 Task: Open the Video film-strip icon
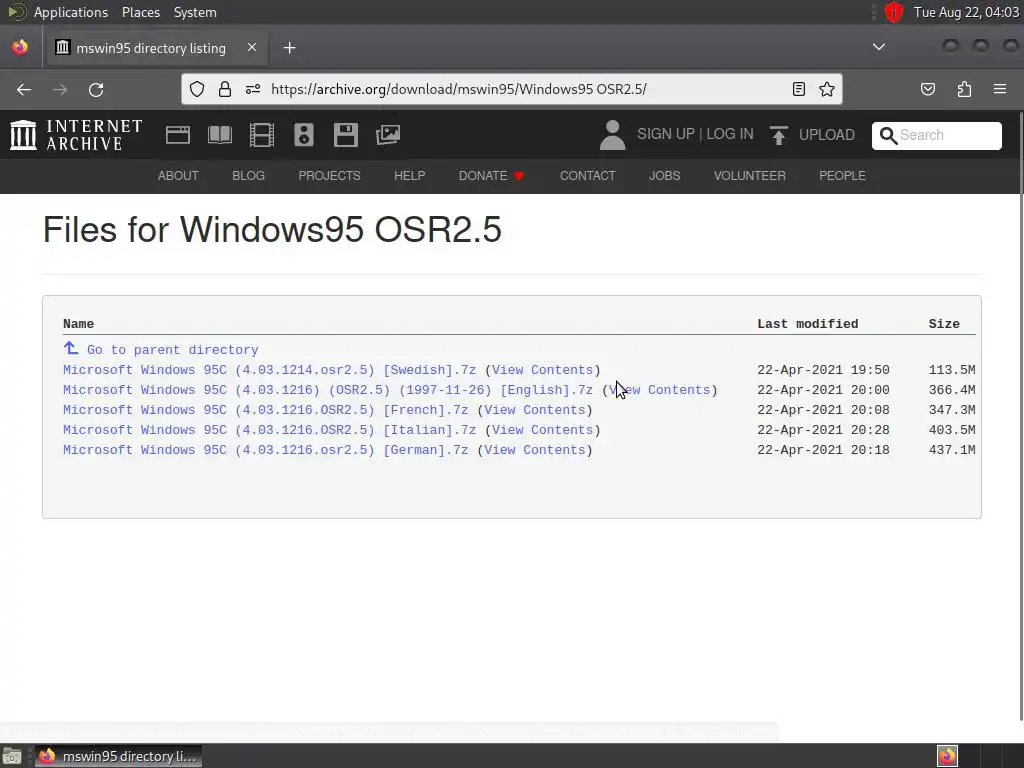[x=261, y=135]
